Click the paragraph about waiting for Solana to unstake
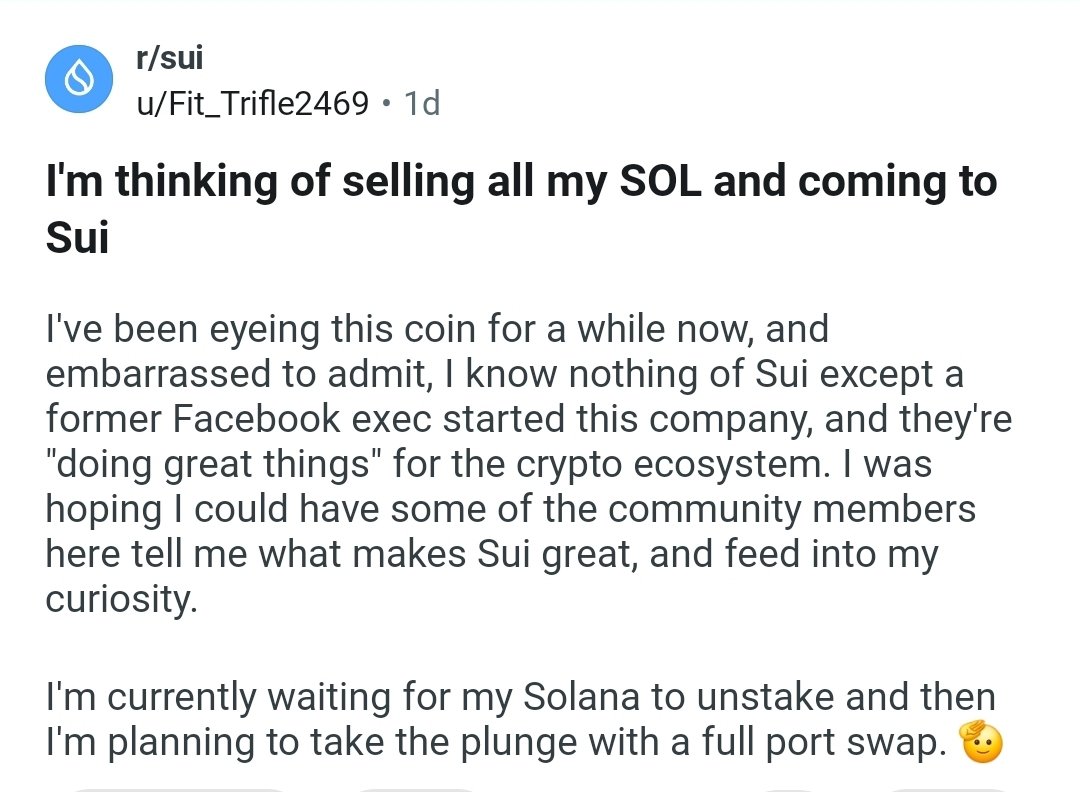The height and width of the screenshot is (792, 1080). (524, 718)
